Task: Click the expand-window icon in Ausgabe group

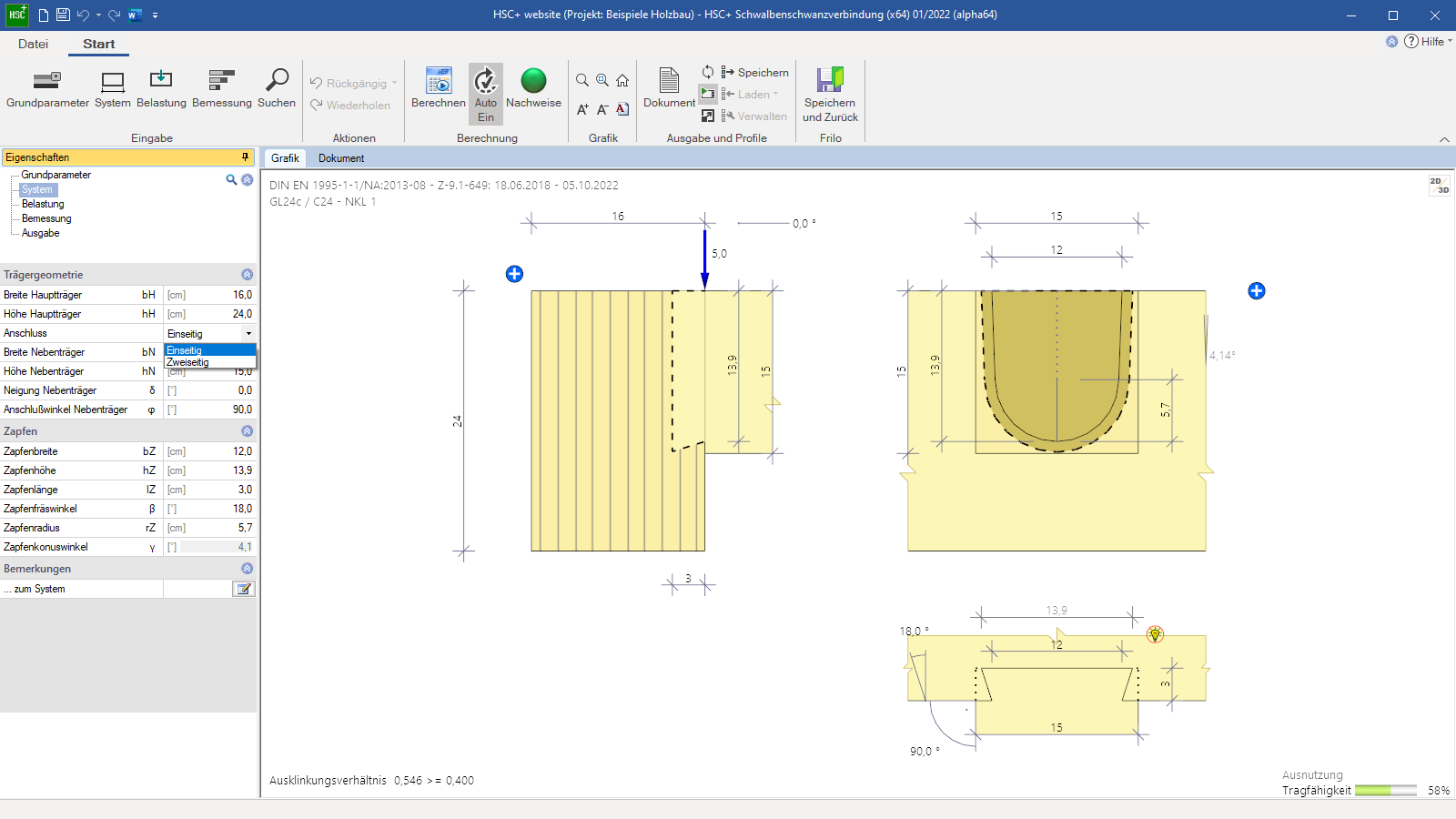Action: pos(708,116)
